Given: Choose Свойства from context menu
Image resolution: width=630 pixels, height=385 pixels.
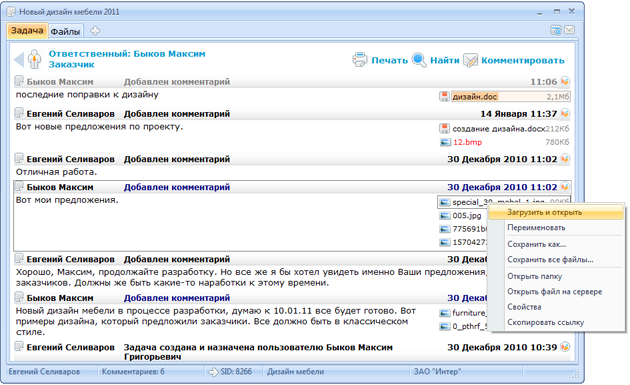Looking at the screenshot, I should point(556,307).
